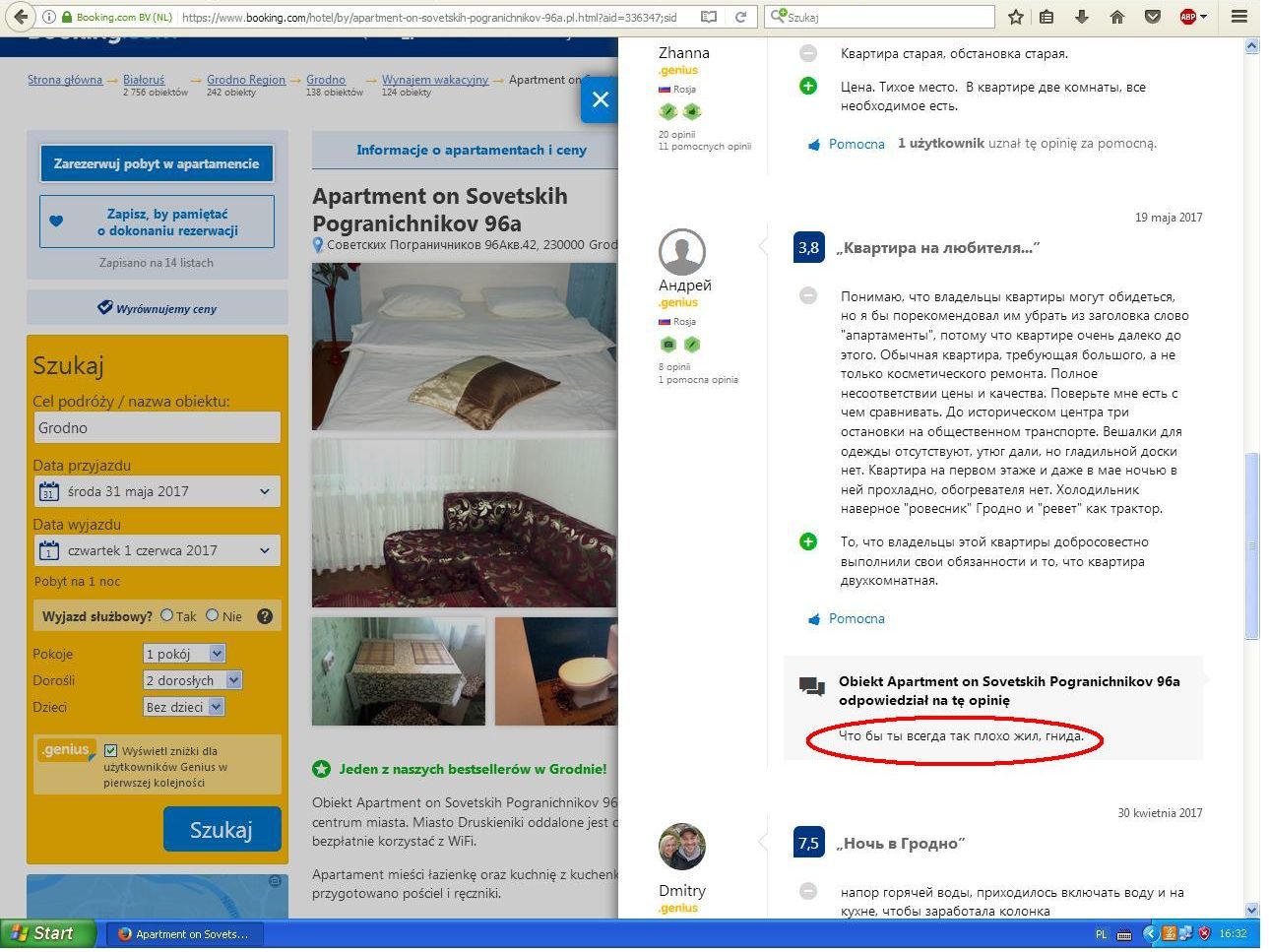Toggle reader view icon in address bar
Screen dimensions: 1269x952
point(708,17)
